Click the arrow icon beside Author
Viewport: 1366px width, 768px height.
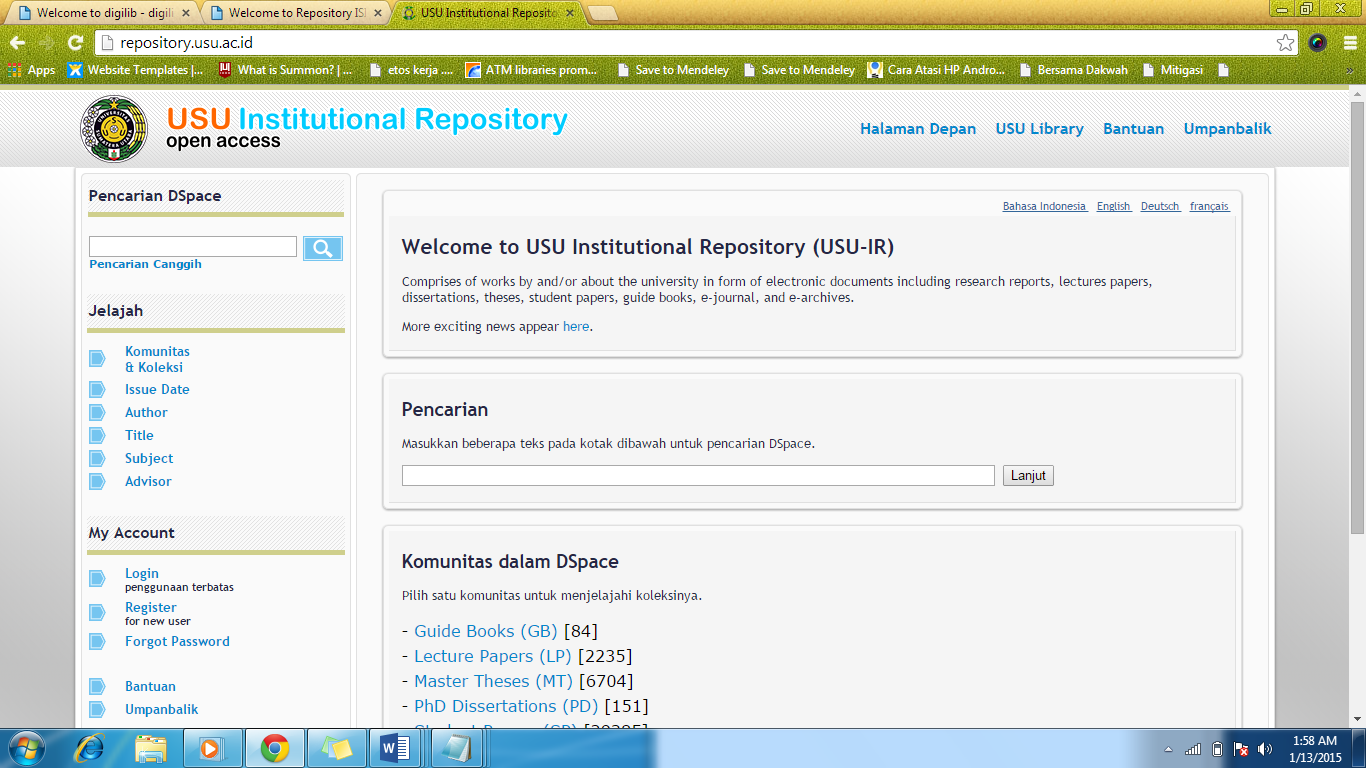[x=97, y=412]
